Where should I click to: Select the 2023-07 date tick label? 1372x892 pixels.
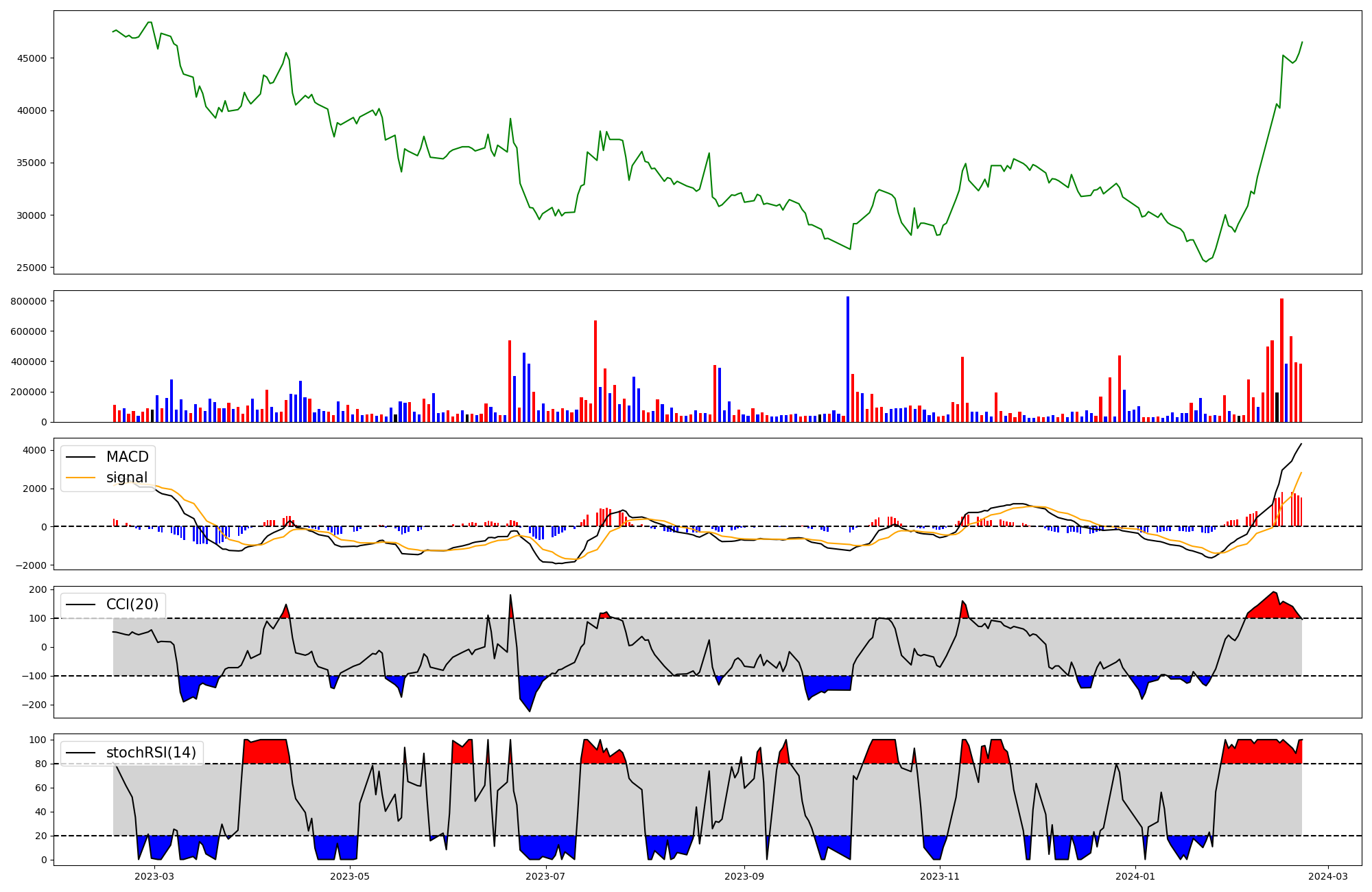tap(545, 876)
